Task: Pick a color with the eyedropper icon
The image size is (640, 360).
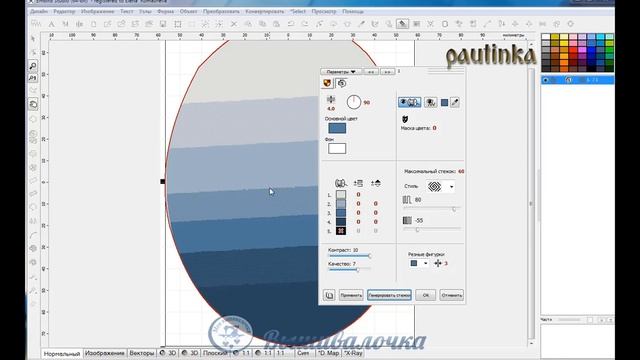Action: [455, 102]
